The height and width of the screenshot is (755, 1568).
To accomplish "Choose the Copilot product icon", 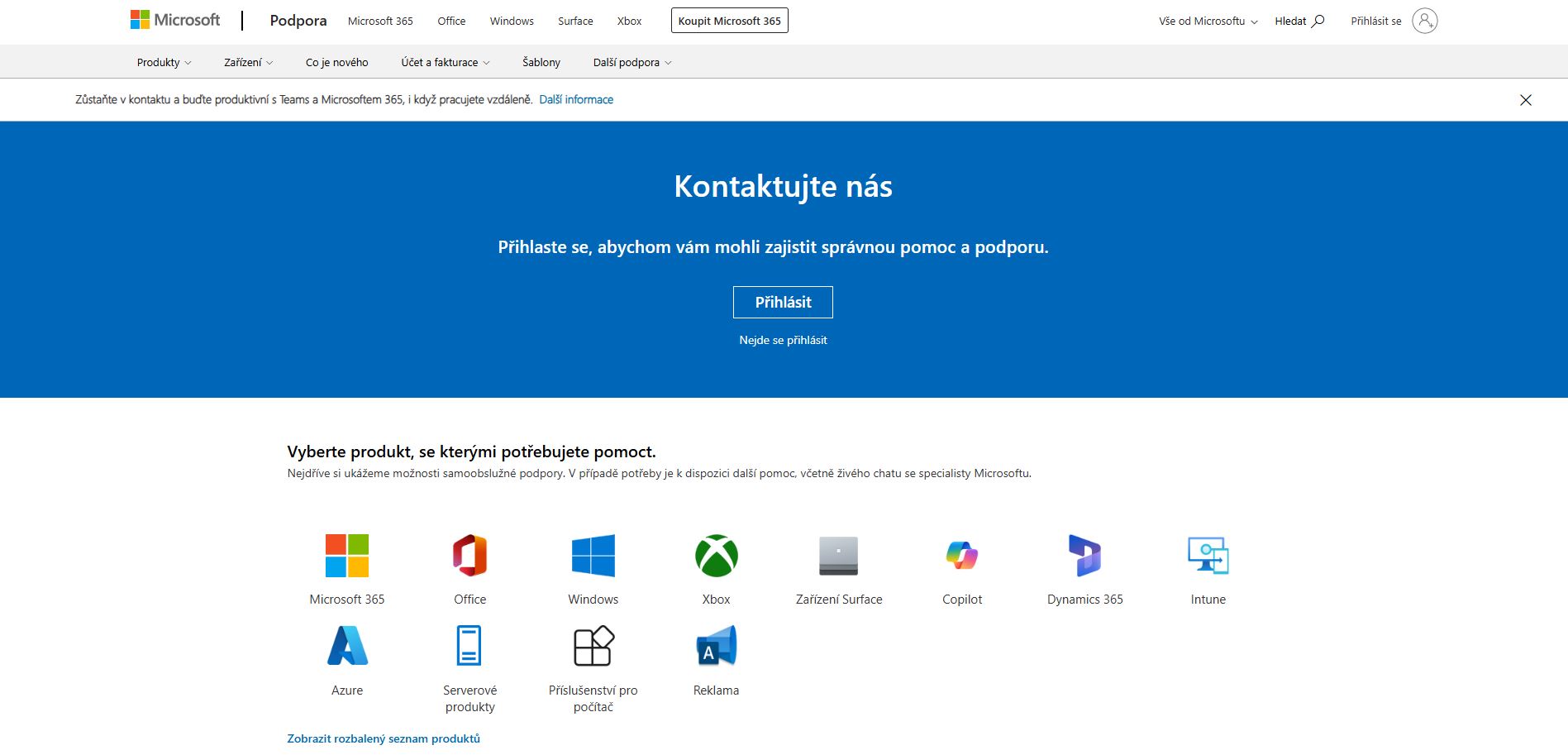I will pos(962,555).
